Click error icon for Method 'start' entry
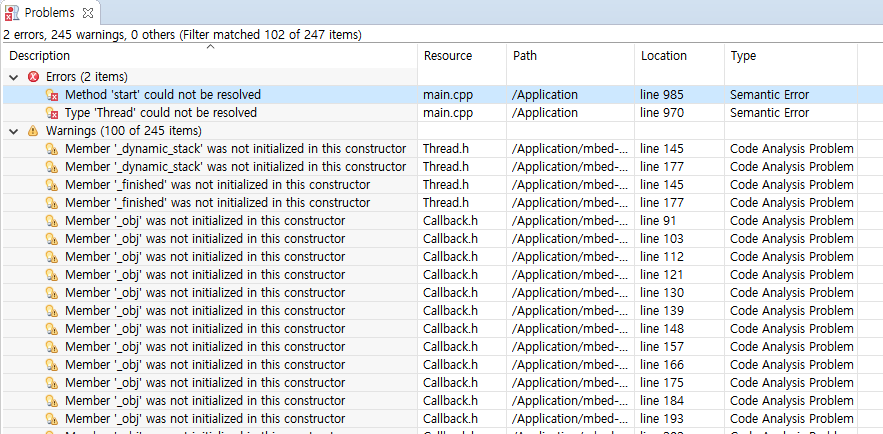This screenshot has height=434, width=883. 52,95
